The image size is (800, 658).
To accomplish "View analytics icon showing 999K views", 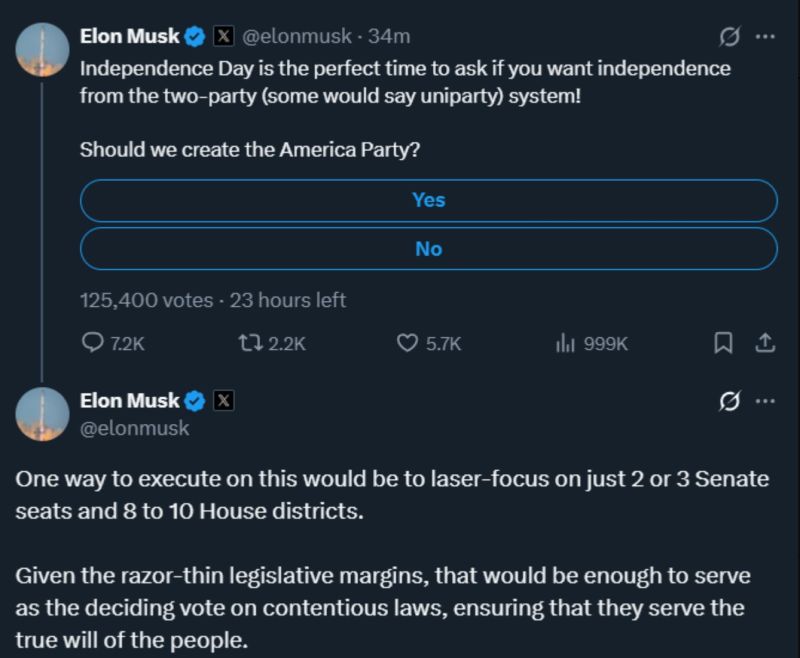I will (x=563, y=343).
